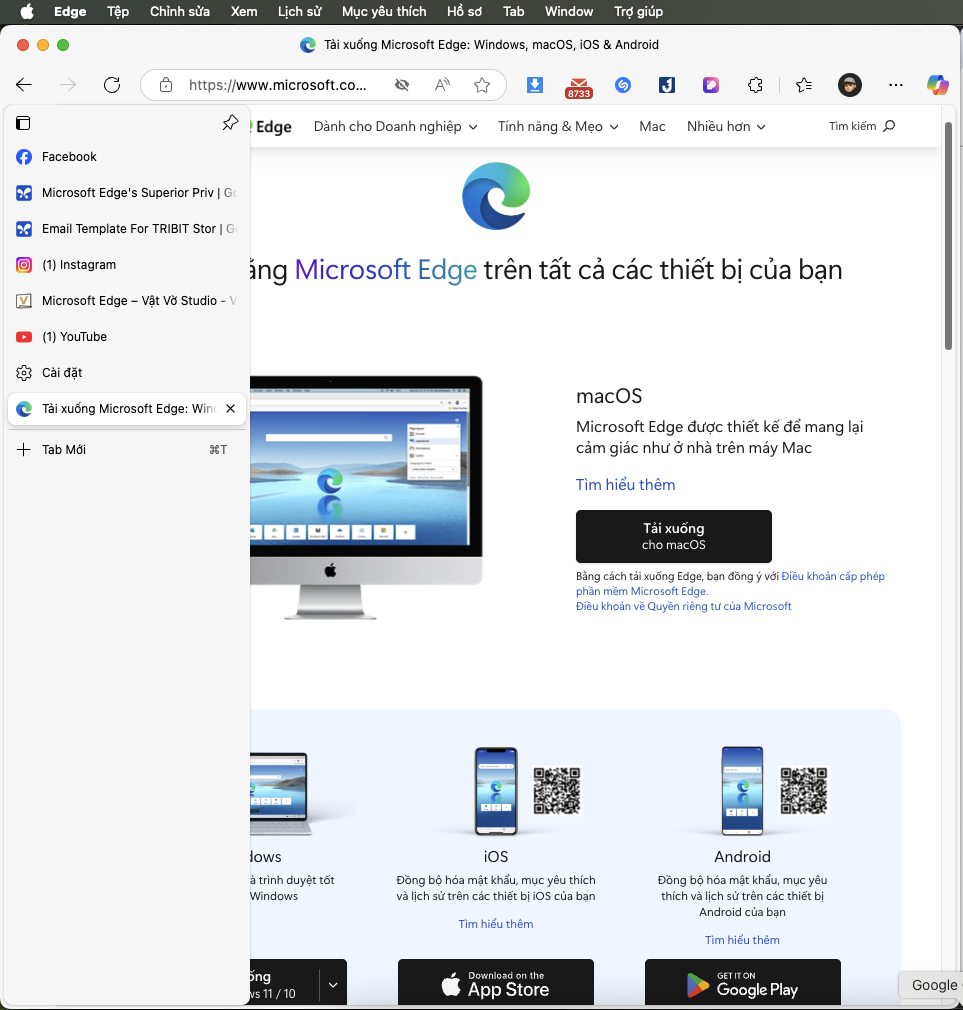This screenshot has width=963, height=1010.
Task: Open the Edge menu in menu bar
Action: coord(70,12)
